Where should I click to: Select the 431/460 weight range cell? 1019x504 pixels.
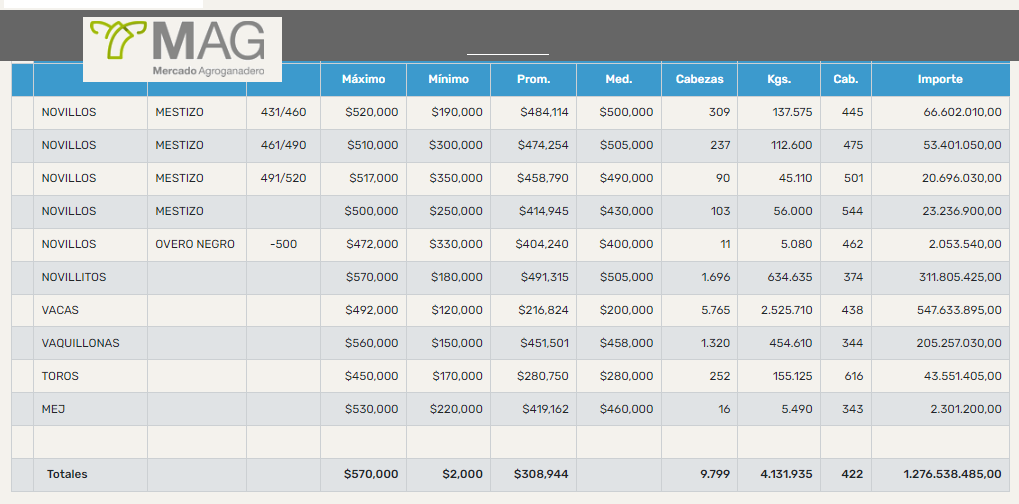(283, 112)
